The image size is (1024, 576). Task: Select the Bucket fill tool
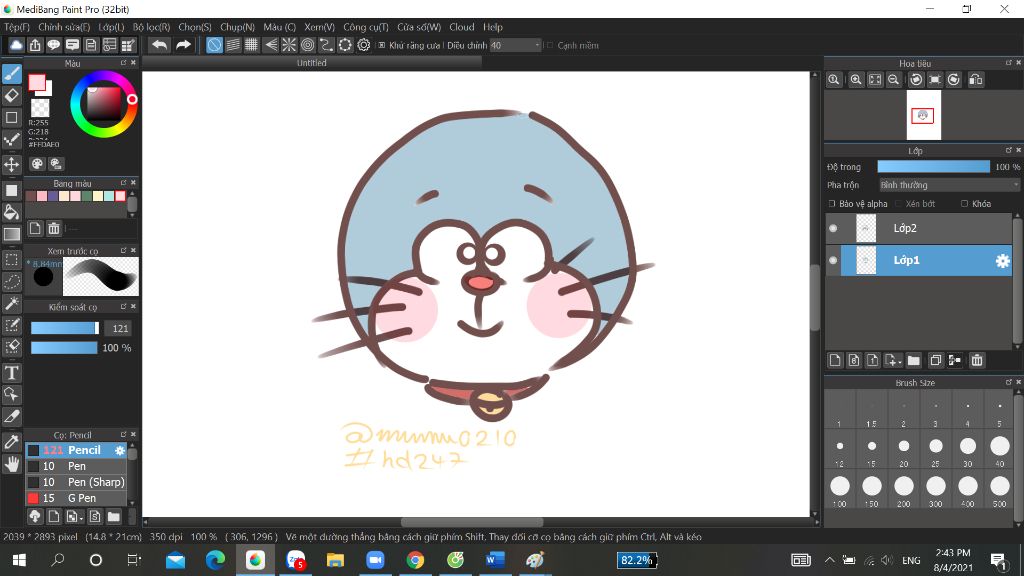tap(12, 212)
